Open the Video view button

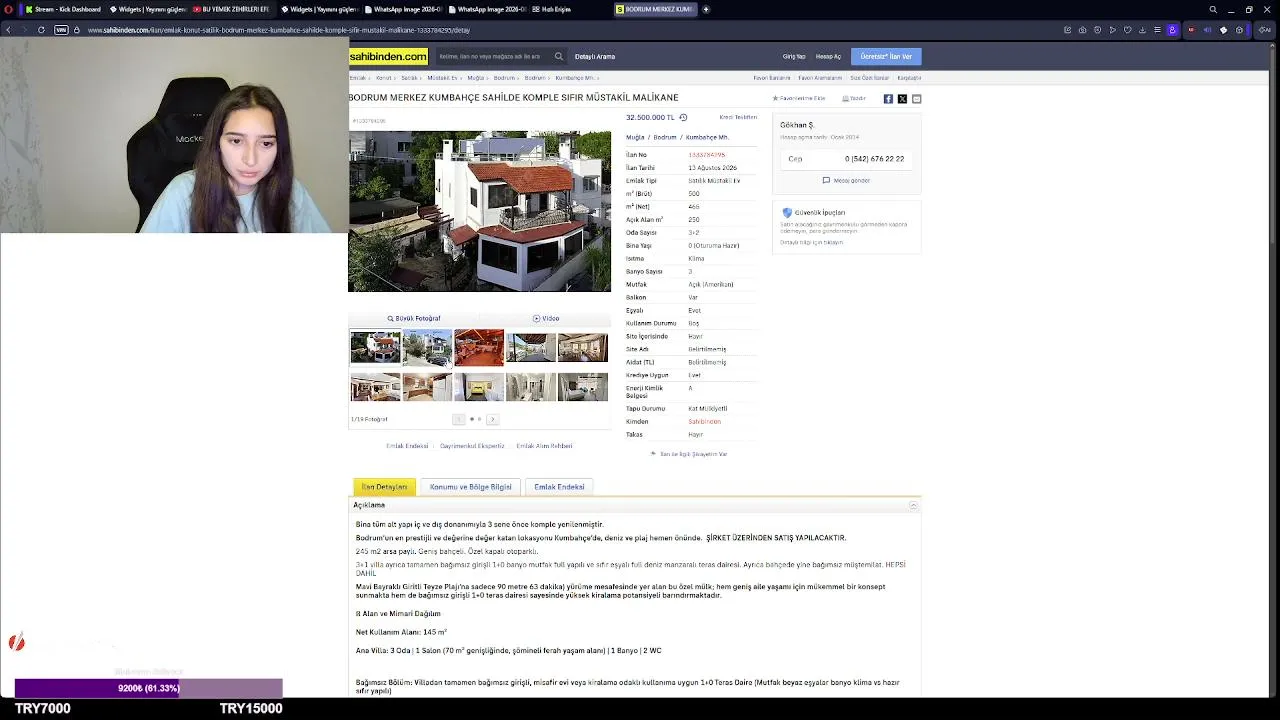click(x=546, y=318)
